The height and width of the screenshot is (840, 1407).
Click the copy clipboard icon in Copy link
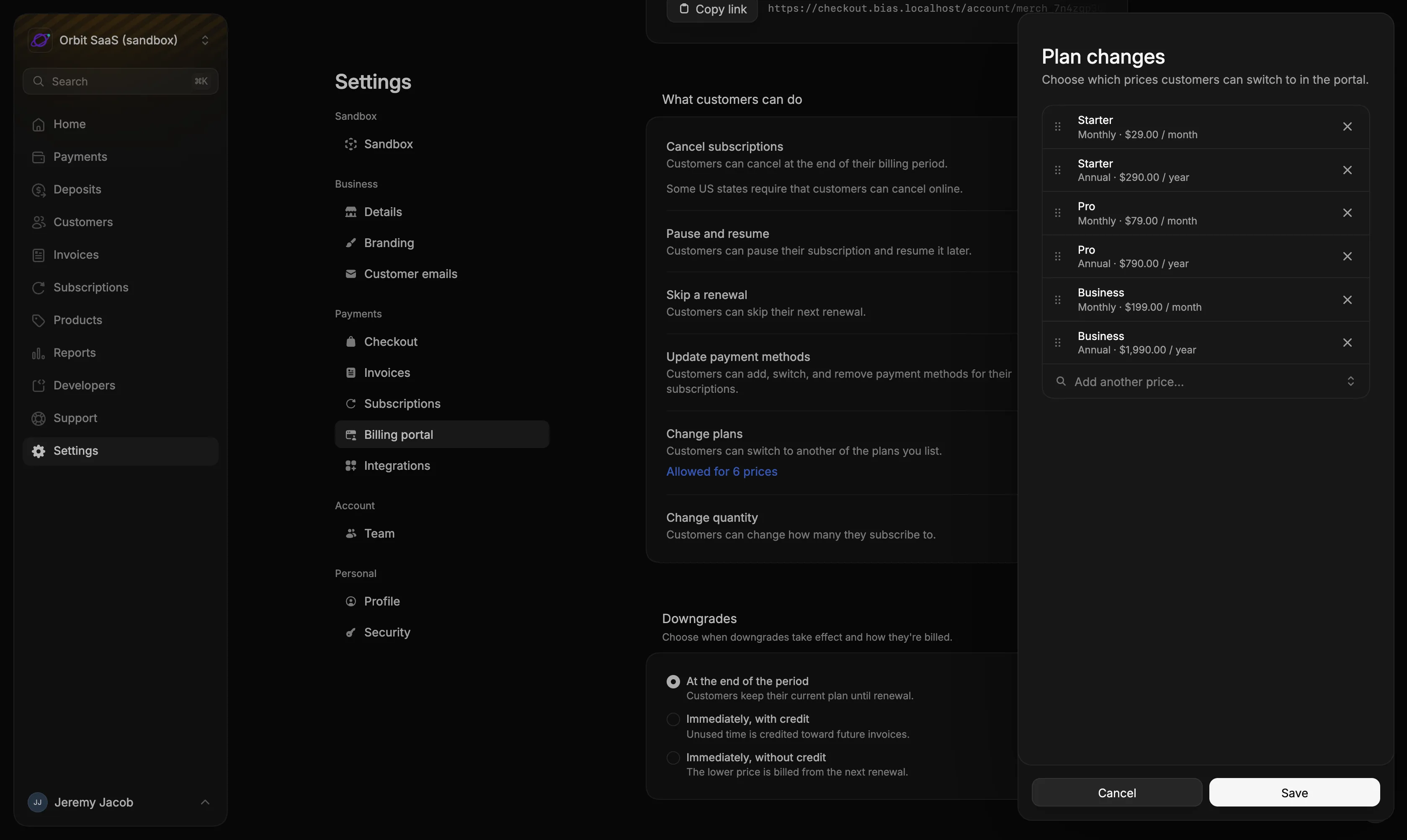684,9
